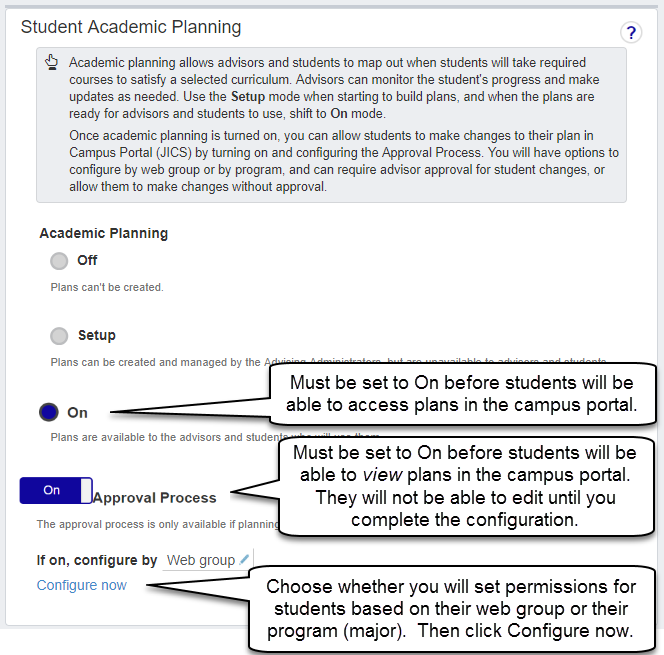The image size is (664, 655).
Task: Click the 'If on, configure by' label
Action: pyautogui.click(x=97, y=560)
